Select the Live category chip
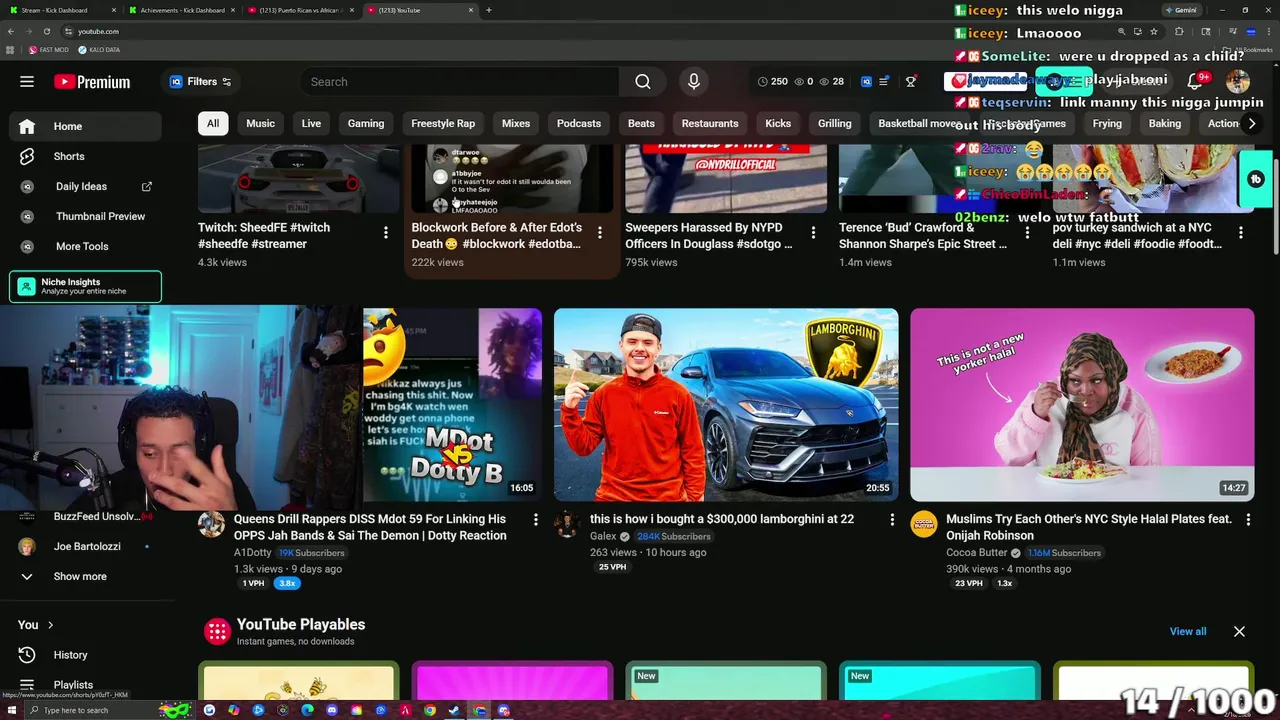The width and height of the screenshot is (1280, 720). (x=311, y=124)
